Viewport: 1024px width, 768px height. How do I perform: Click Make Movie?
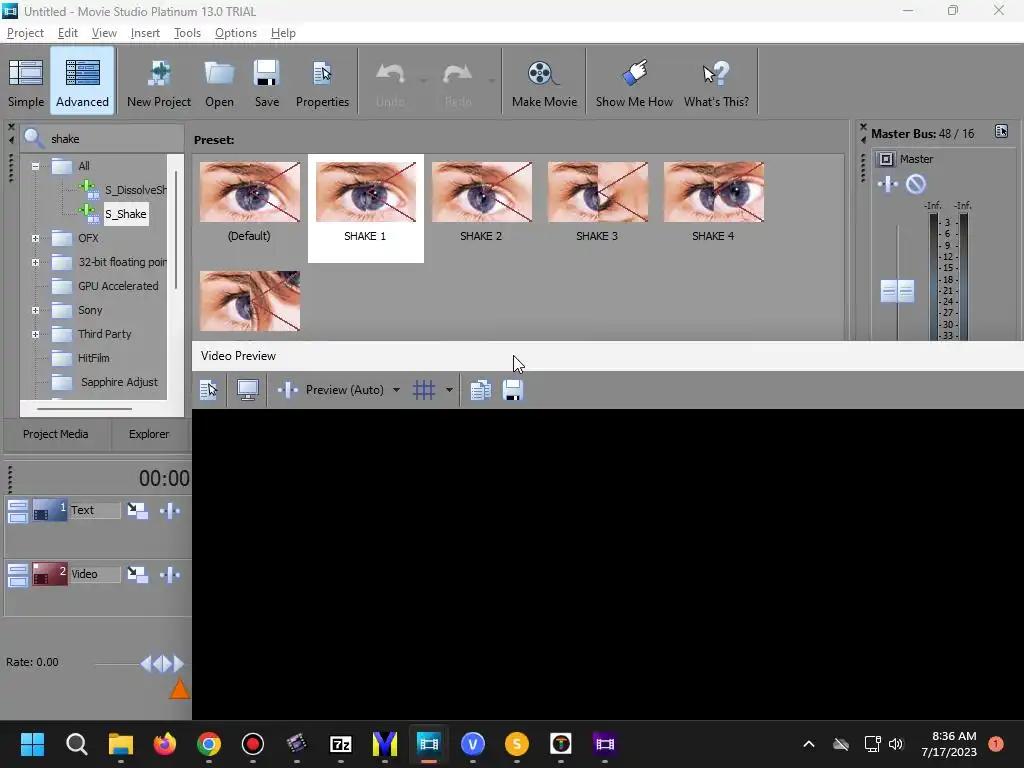pyautogui.click(x=544, y=82)
